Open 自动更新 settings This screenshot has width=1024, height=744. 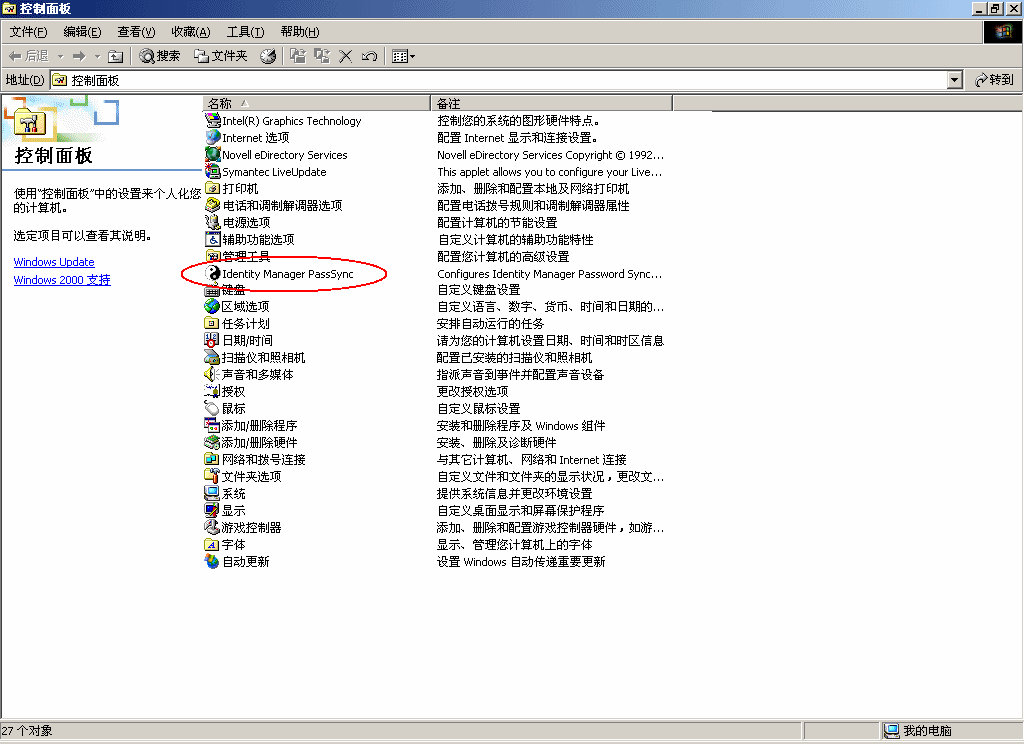[x=244, y=561]
